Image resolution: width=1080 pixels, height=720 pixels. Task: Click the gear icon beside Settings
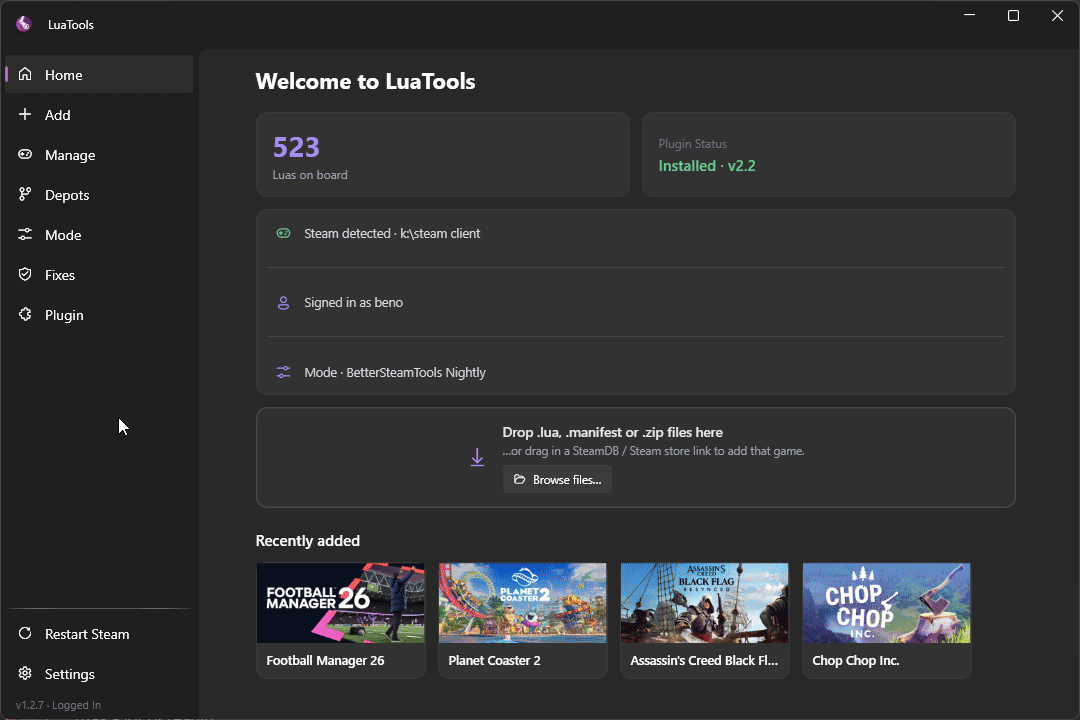25,673
